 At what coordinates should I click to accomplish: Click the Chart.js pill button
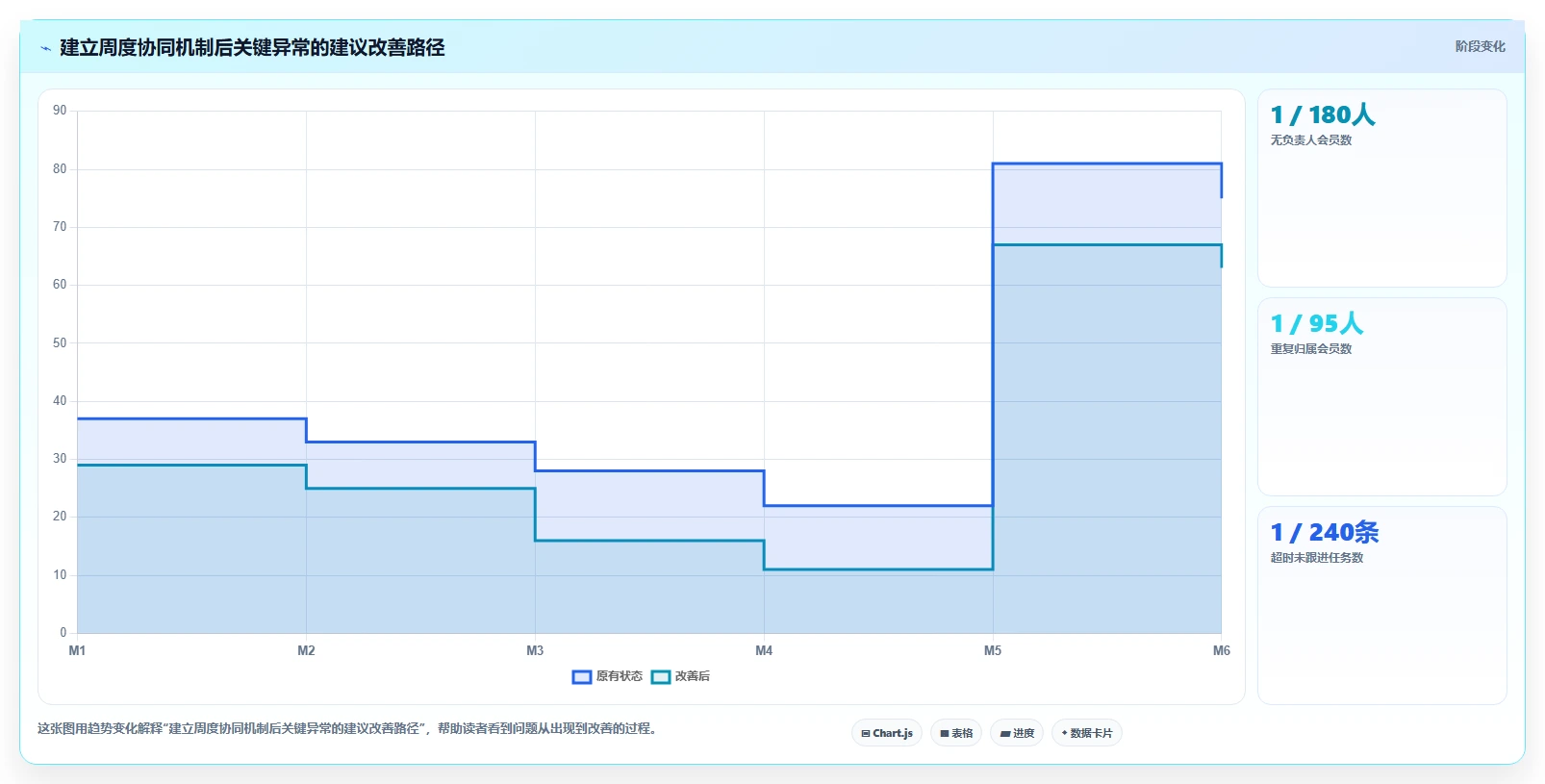point(887,733)
